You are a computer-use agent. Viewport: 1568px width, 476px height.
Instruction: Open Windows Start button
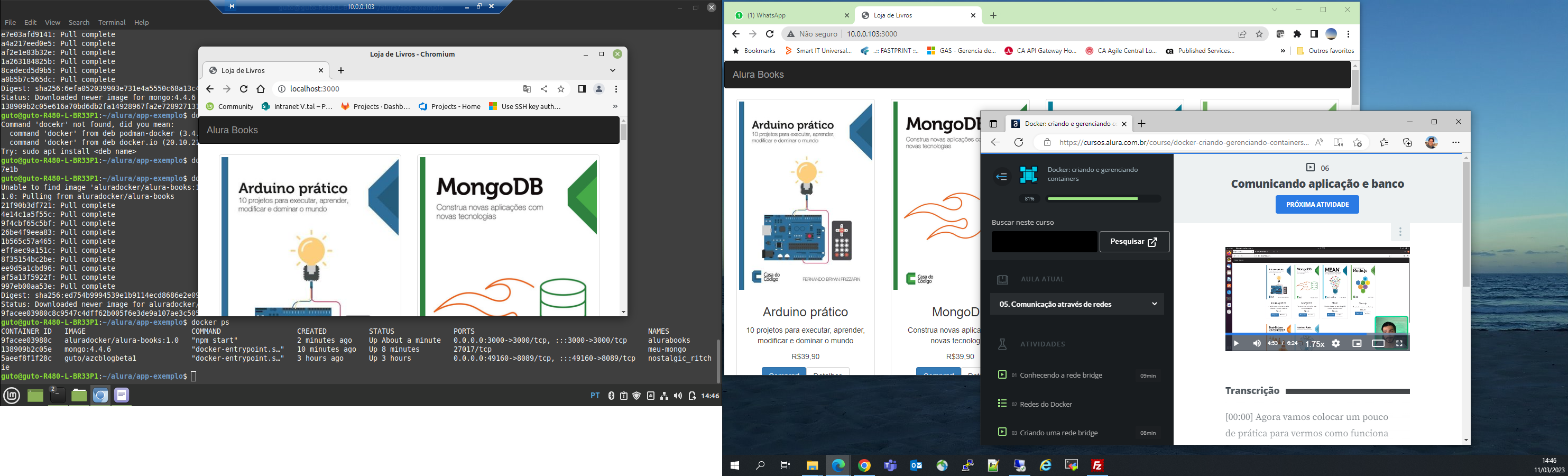[x=735, y=465]
